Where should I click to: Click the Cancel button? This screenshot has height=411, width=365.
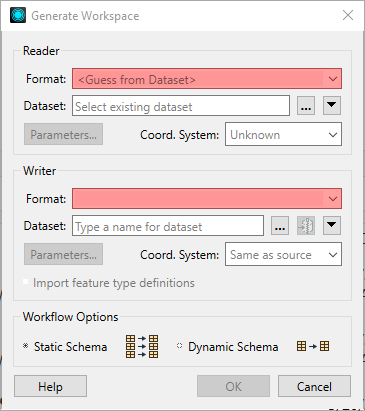pos(314,386)
